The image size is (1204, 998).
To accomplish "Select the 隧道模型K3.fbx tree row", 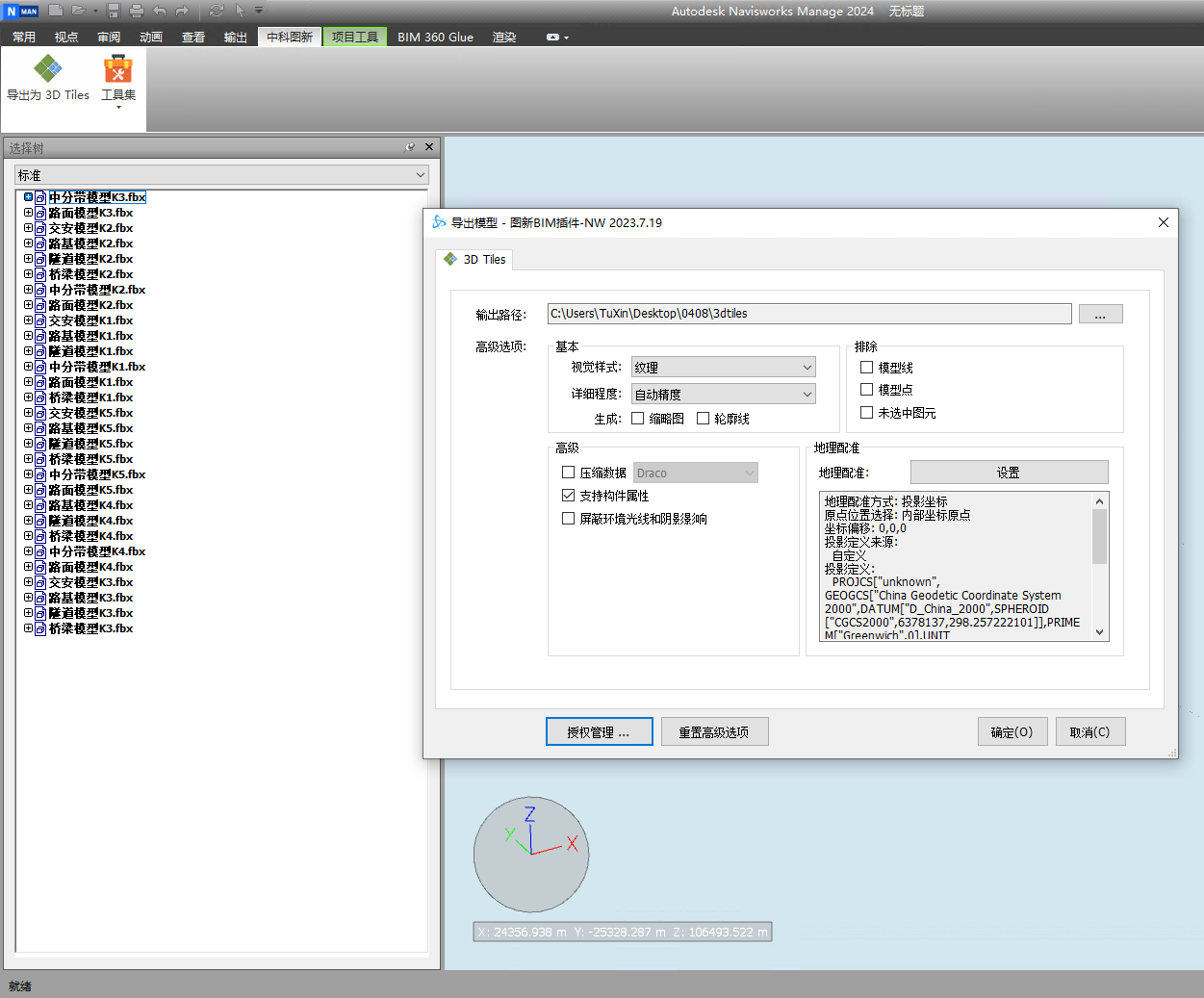I will 90,613.
